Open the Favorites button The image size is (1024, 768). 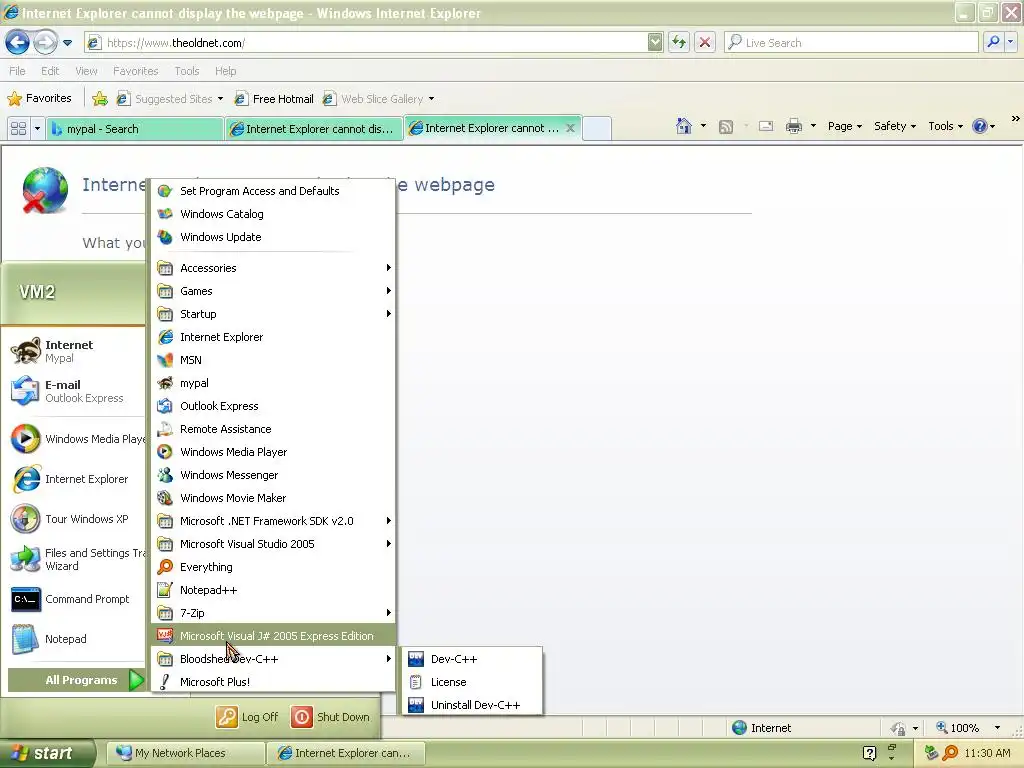40,99
